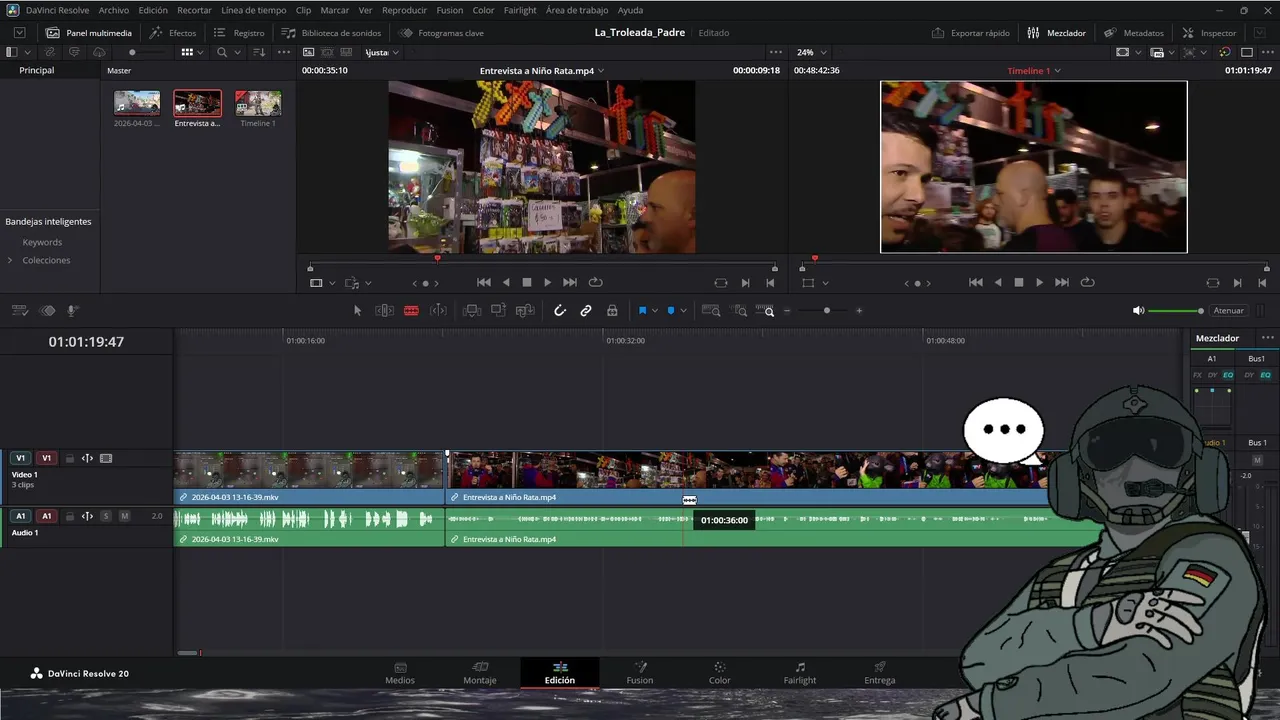
Task: Toggle the V1 lock track icon
Action: (x=69, y=459)
